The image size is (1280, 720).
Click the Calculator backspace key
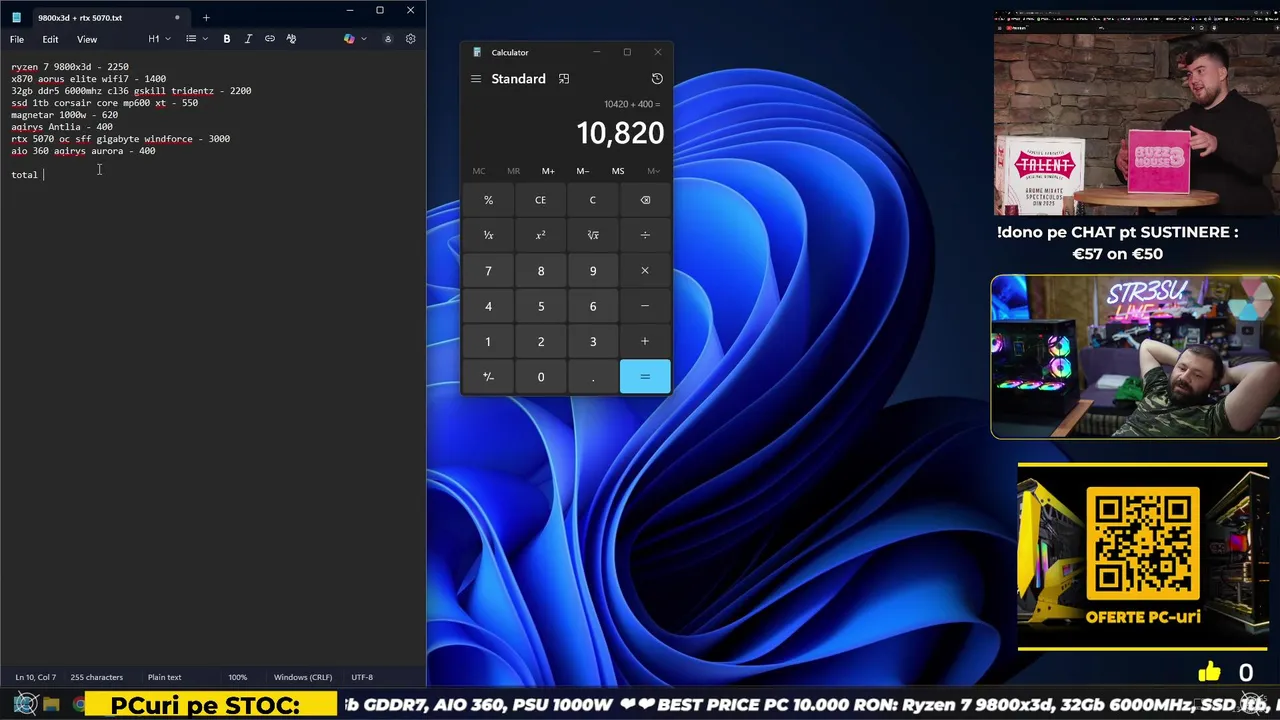pos(645,200)
